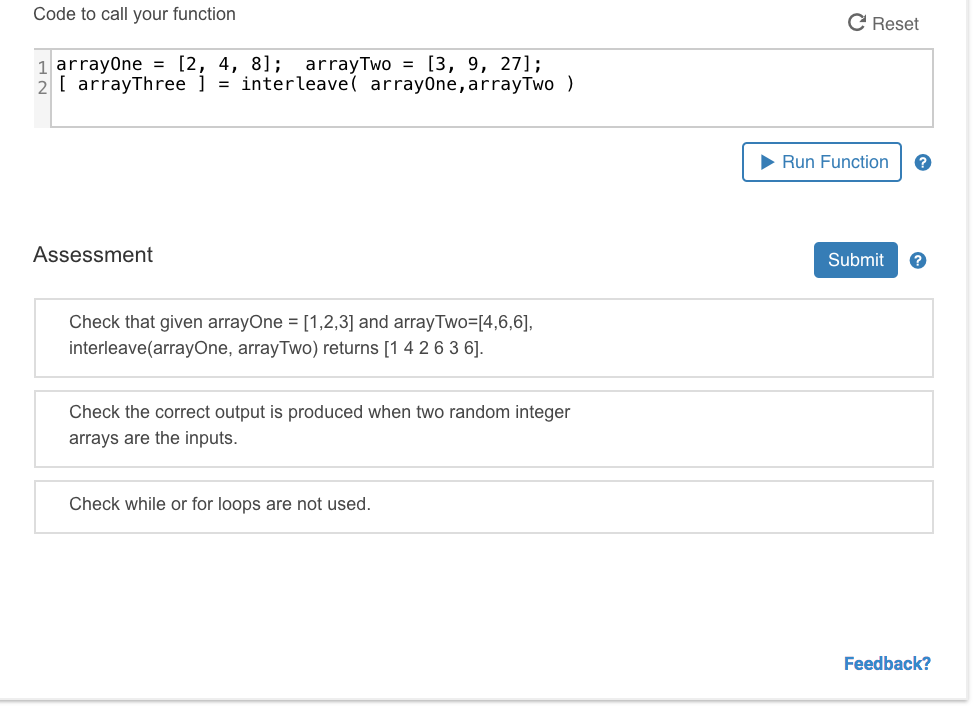Submit the code for assessment
The image size is (976, 706).
(x=855, y=260)
